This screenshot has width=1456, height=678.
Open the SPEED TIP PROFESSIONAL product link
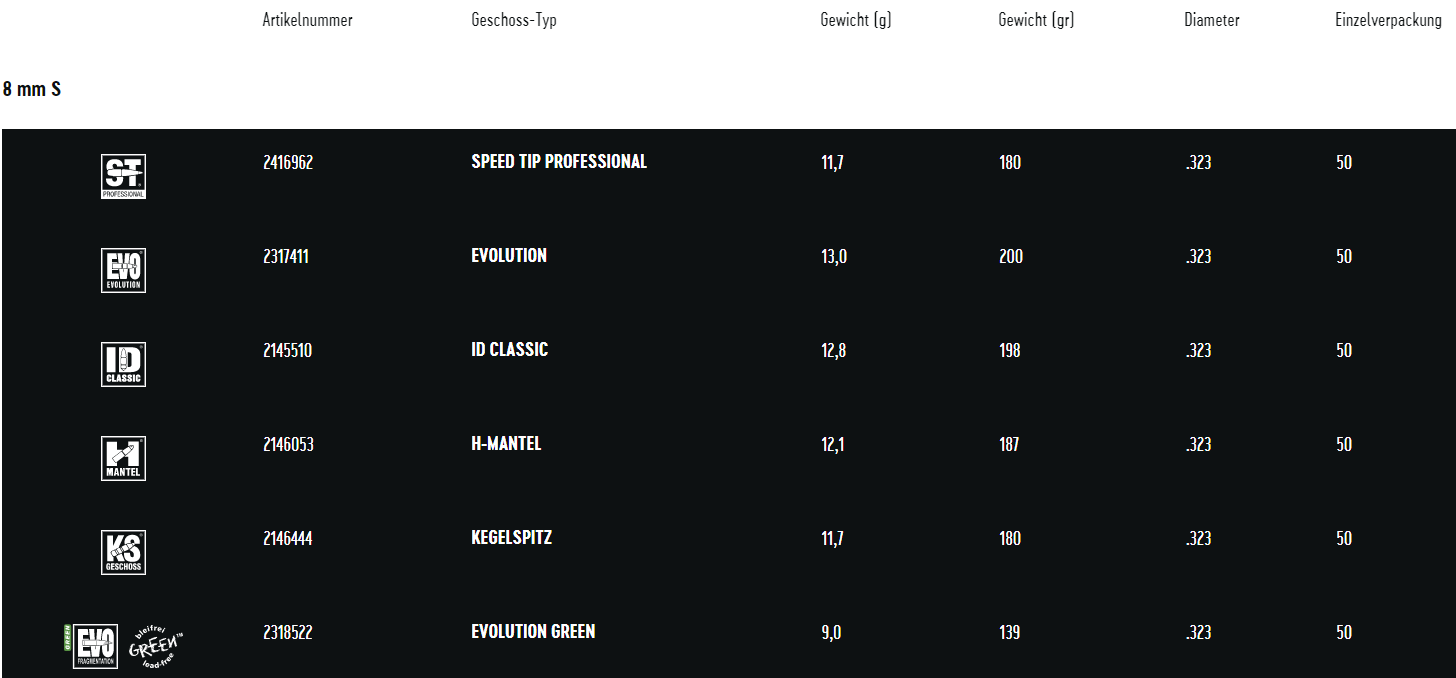[x=558, y=162]
